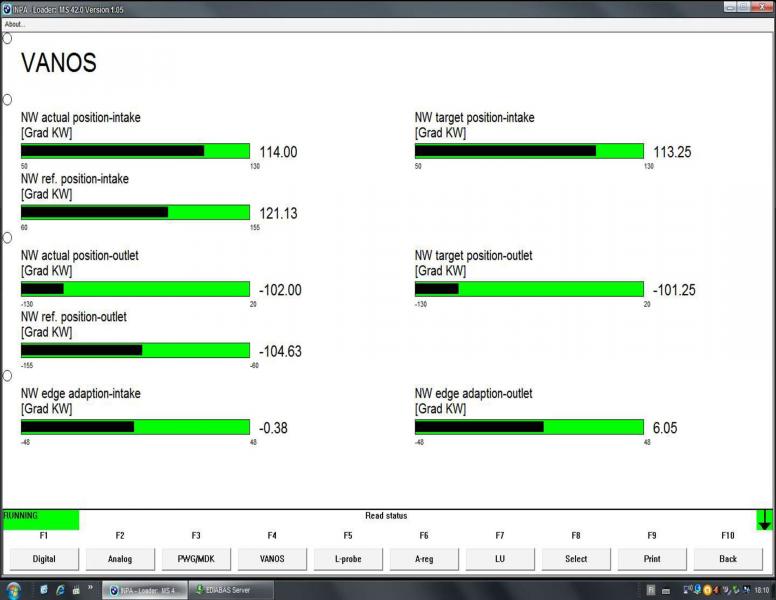This screenshot has height=600, width=776.
Task: Open Internet Explorer from the taskbar
Action: (60, 590)
